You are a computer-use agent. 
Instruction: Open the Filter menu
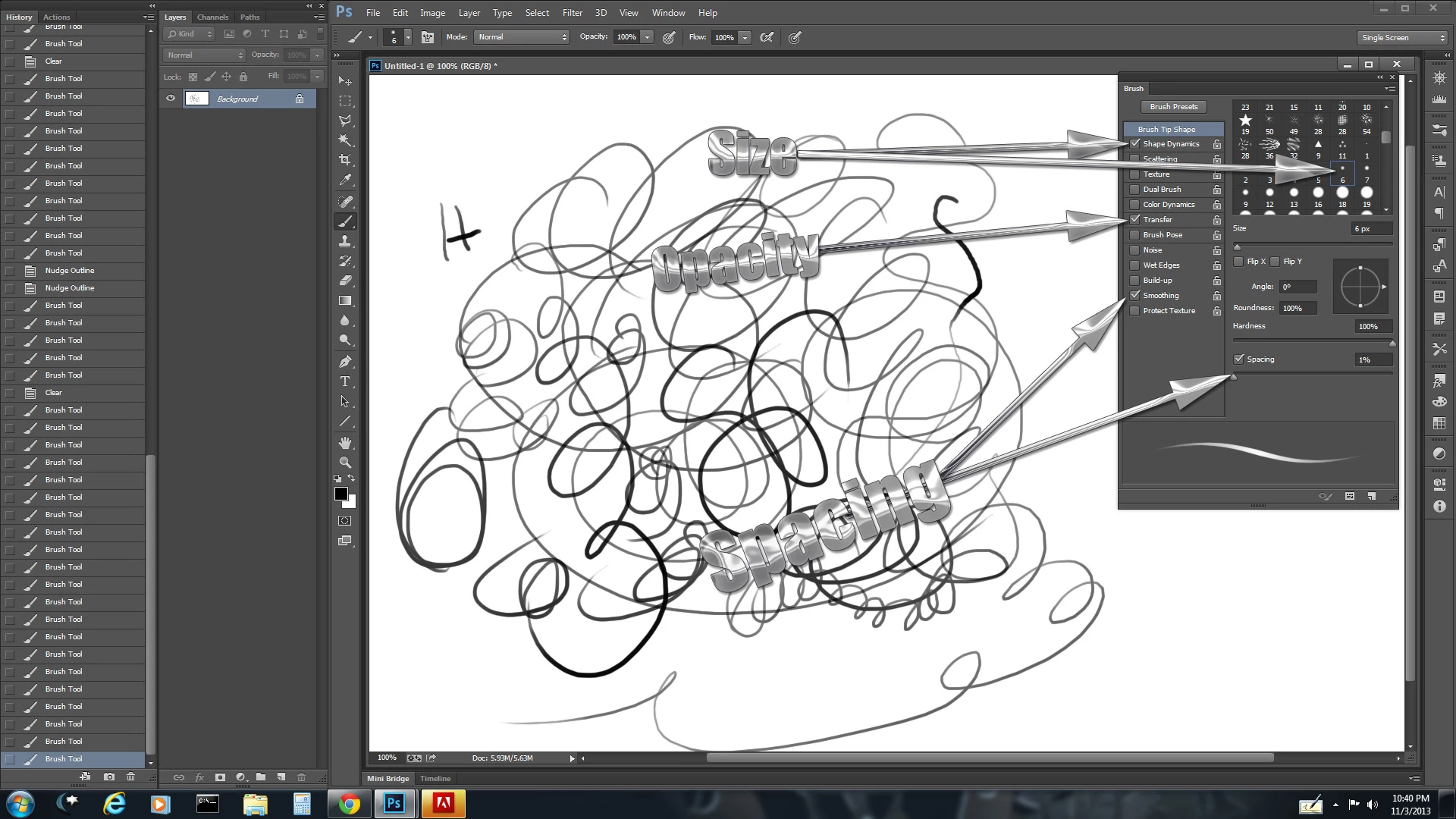[x=572, y=13]
